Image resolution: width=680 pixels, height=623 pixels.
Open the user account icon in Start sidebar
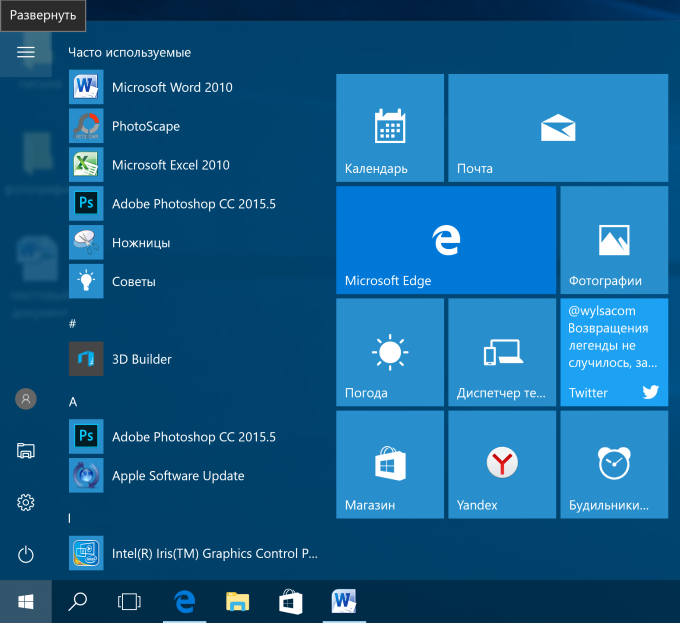pos(26,399)
